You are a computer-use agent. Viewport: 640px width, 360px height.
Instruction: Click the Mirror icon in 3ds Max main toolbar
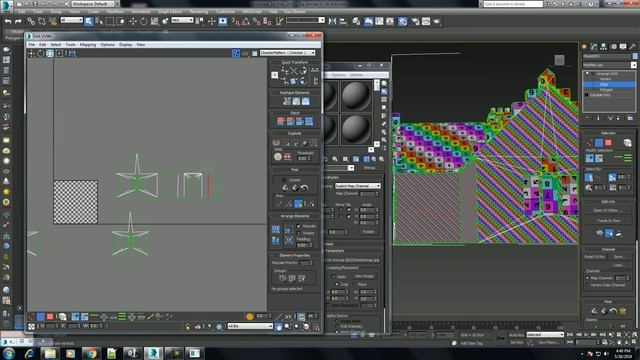click(x=333, y=21)
